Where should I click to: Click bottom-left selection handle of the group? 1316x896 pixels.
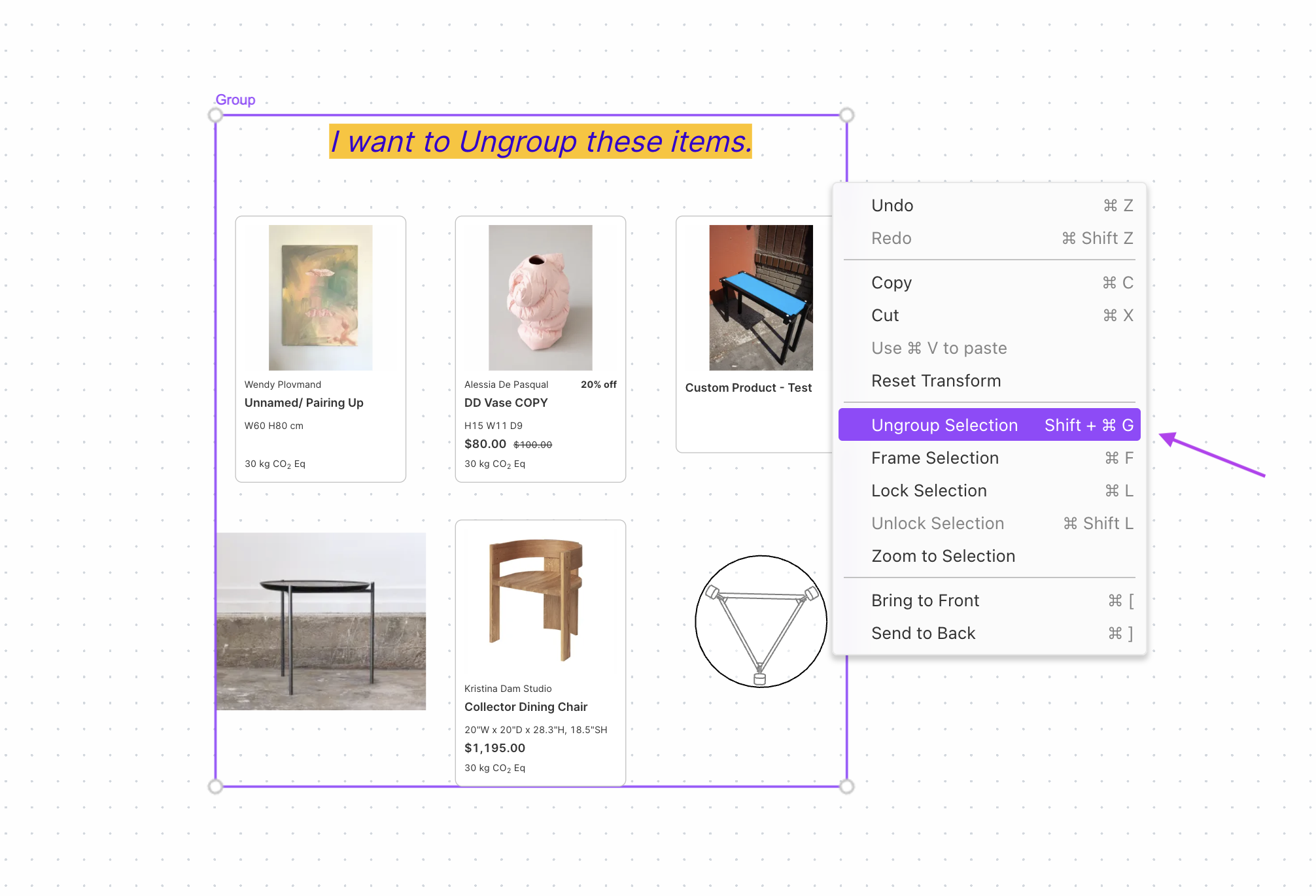[x=215, y=787]
